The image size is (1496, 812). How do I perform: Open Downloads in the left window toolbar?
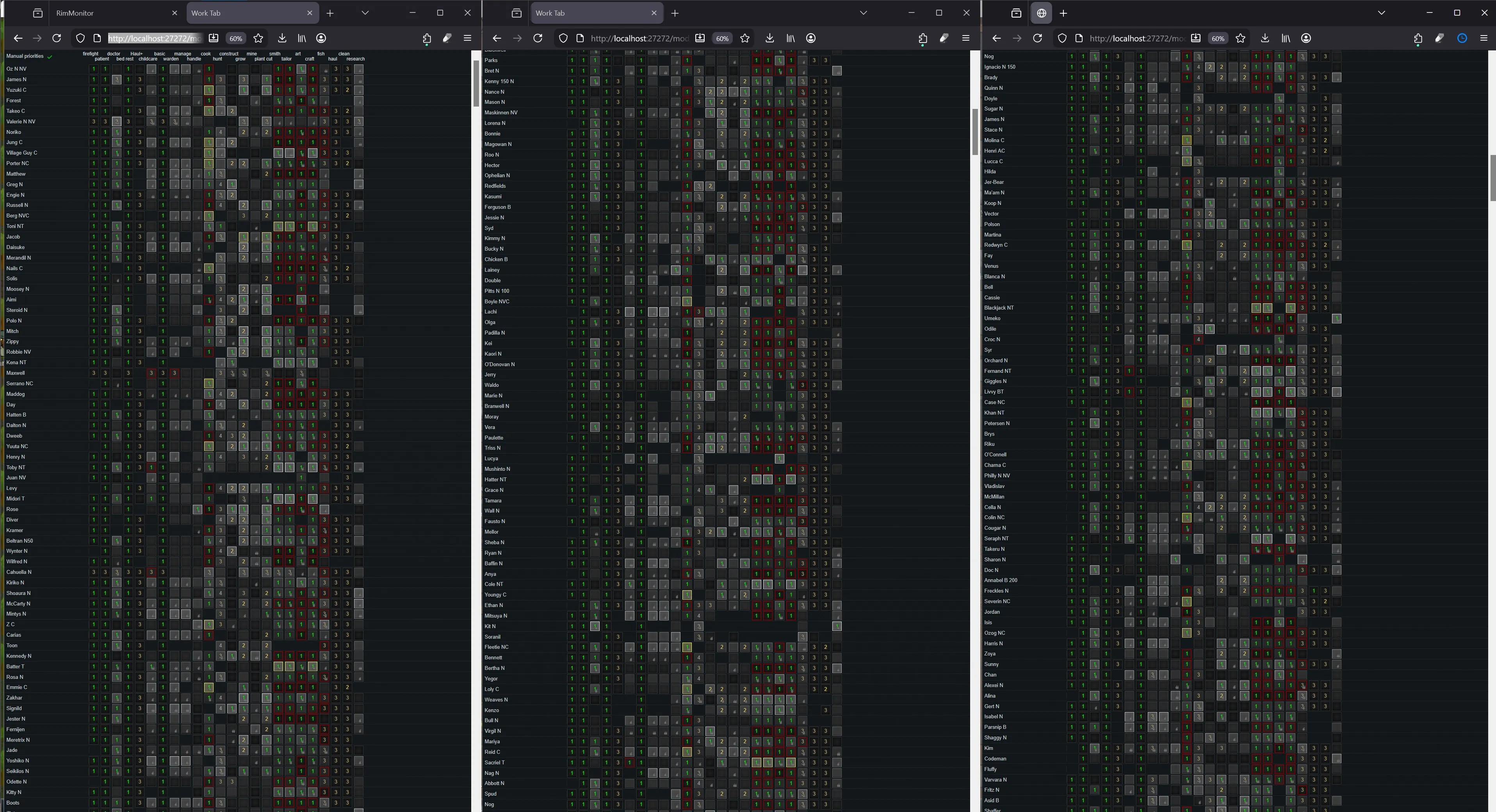point(281,38)
